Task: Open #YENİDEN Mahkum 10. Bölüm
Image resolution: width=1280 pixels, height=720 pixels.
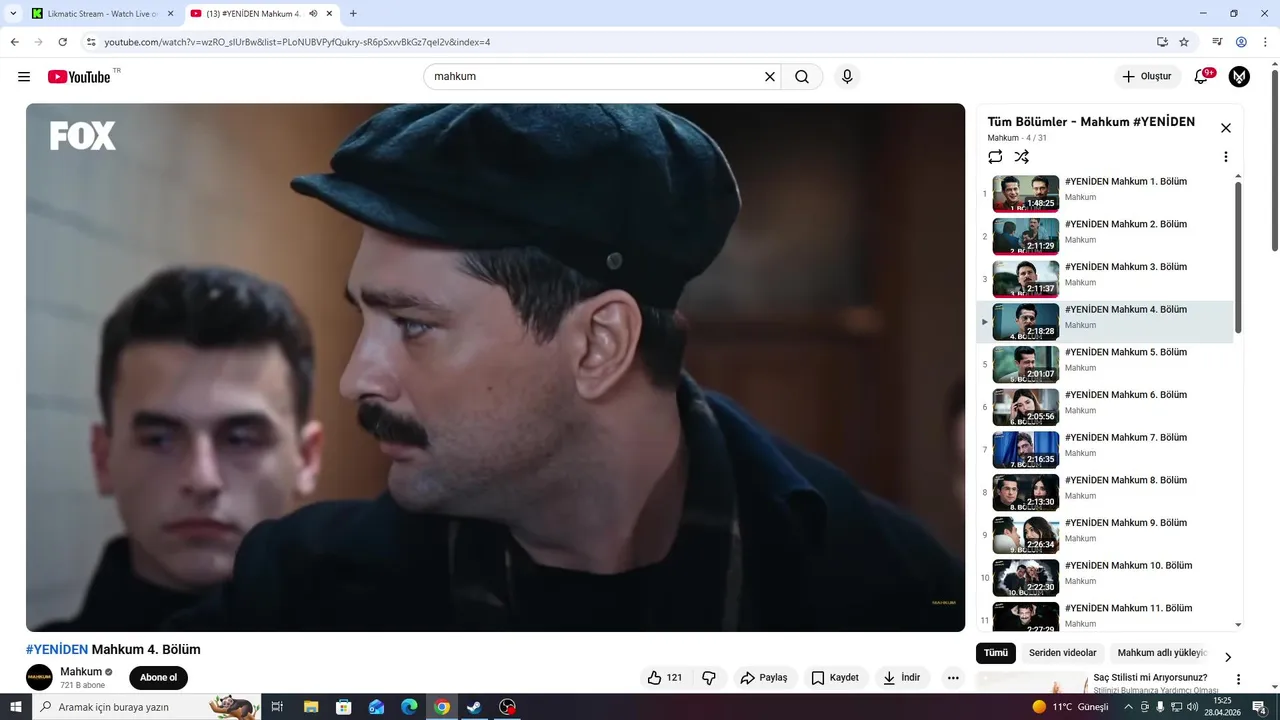Action: [1106, 578]
